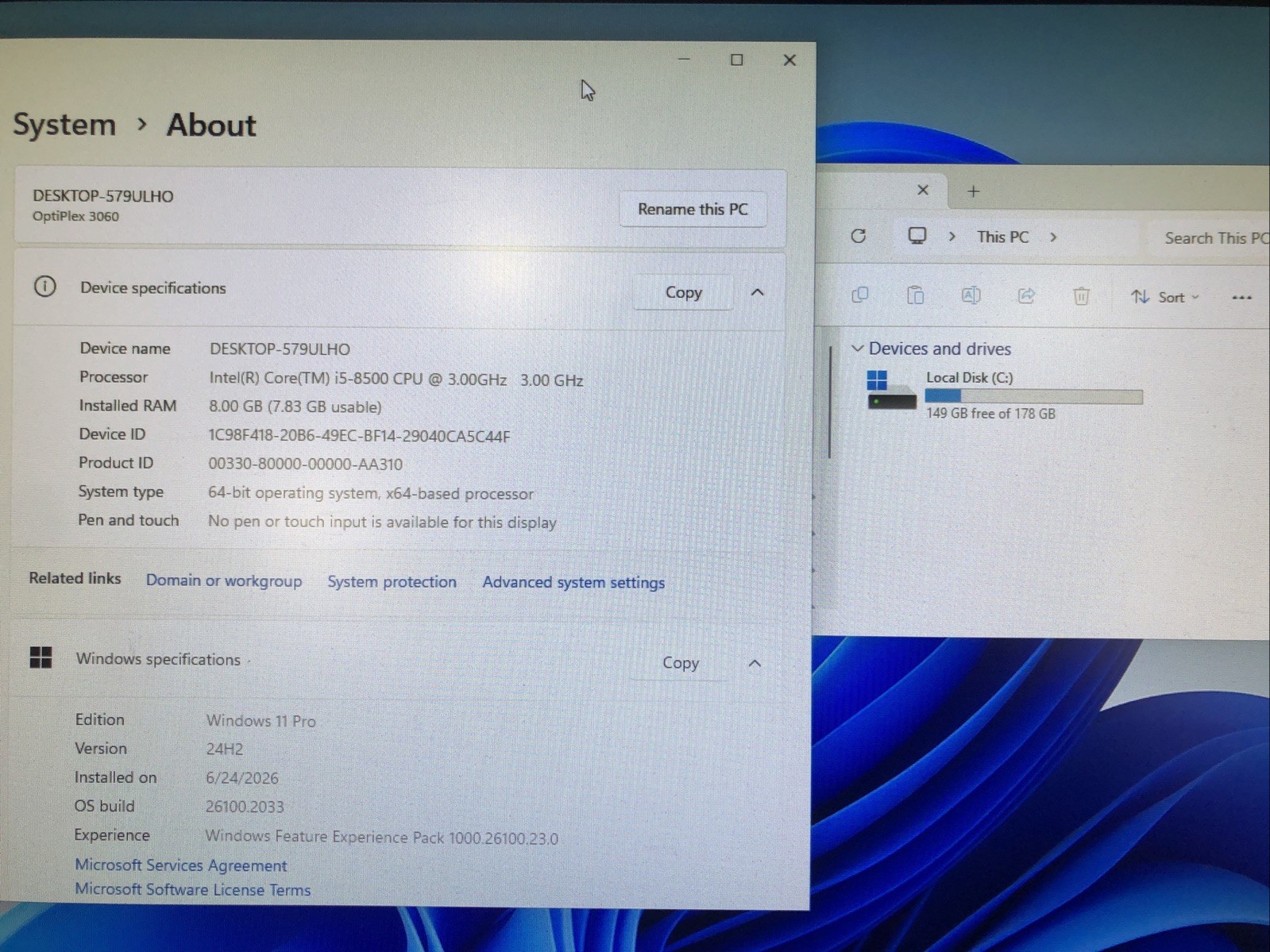Image resolution: width=1270 pixels, height=952 pixels.
Task: Copy the Windows specifications
Action: click(x=681, y=662)
